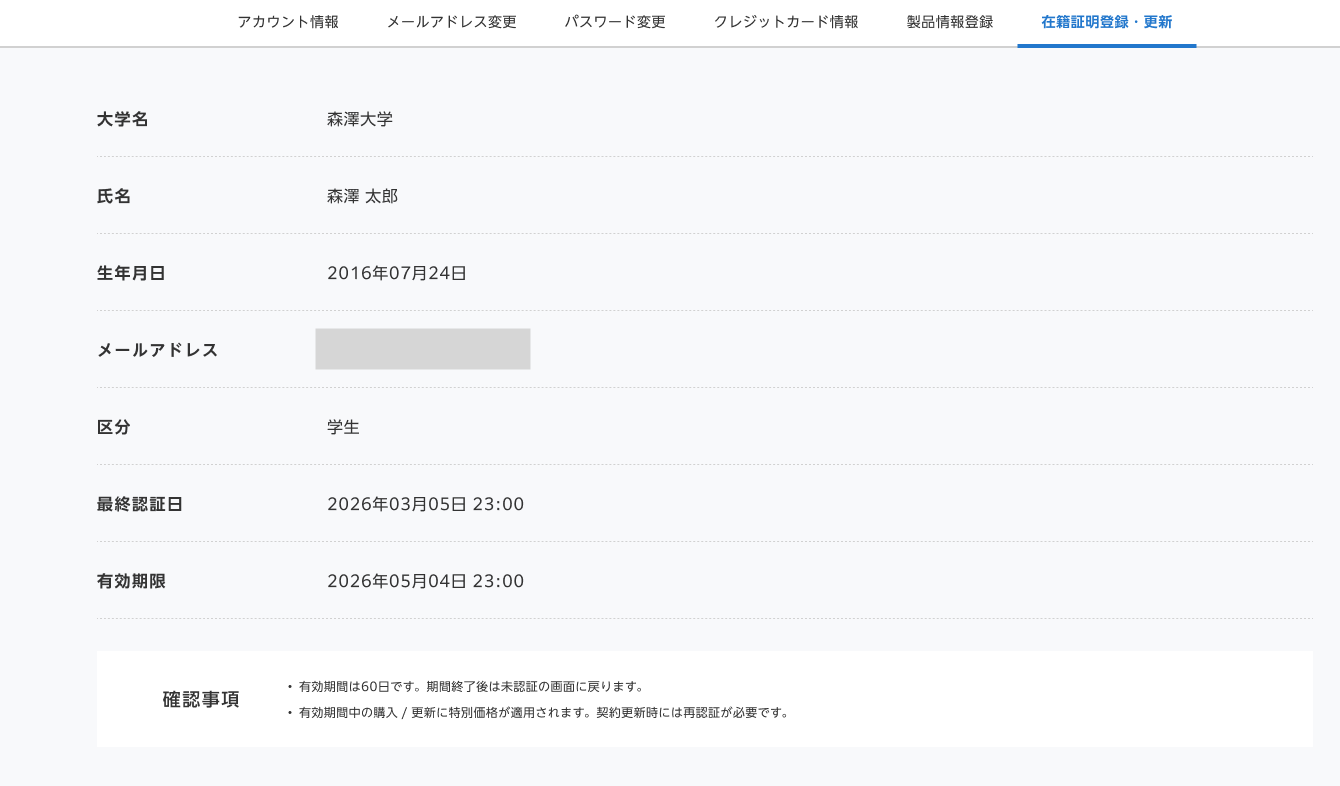Click last verification date 2026年03月05日 23:00
This screenshot has width=1340, height=786.
(426, 504)
